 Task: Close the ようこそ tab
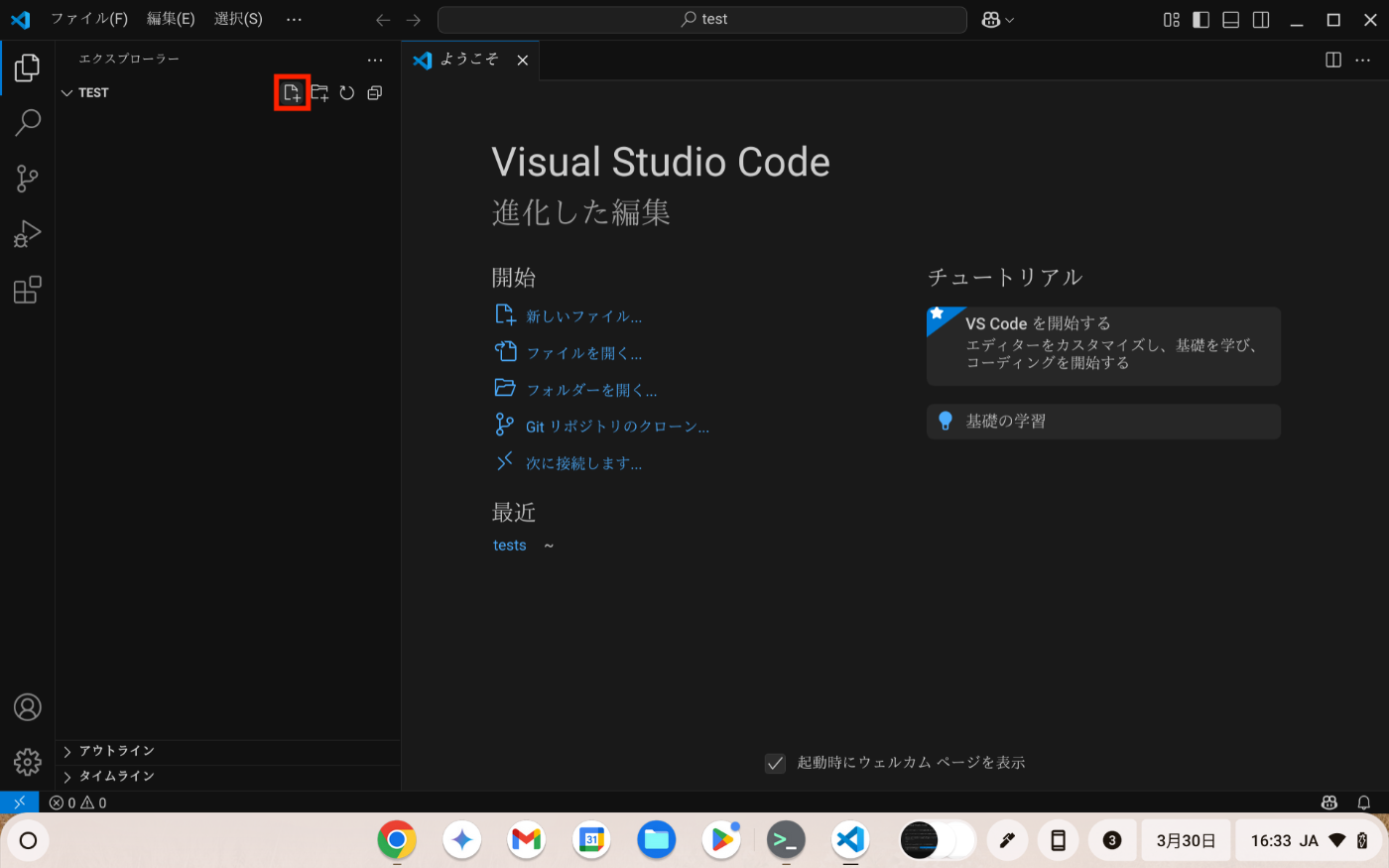[x=523, y=61]
